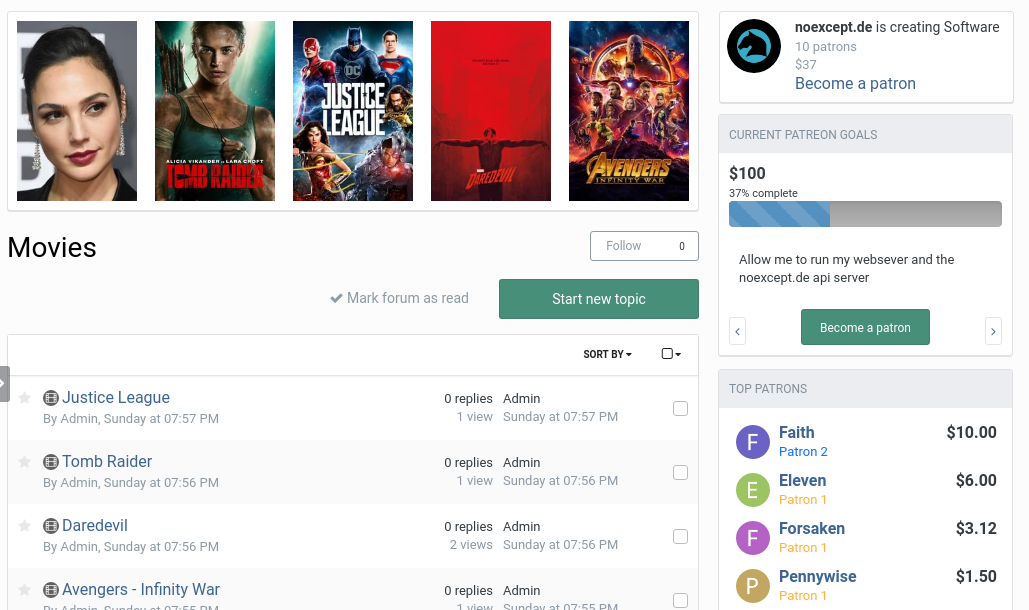
Task: Open Eleven's patron profile
Action: (x=802, y=480)
